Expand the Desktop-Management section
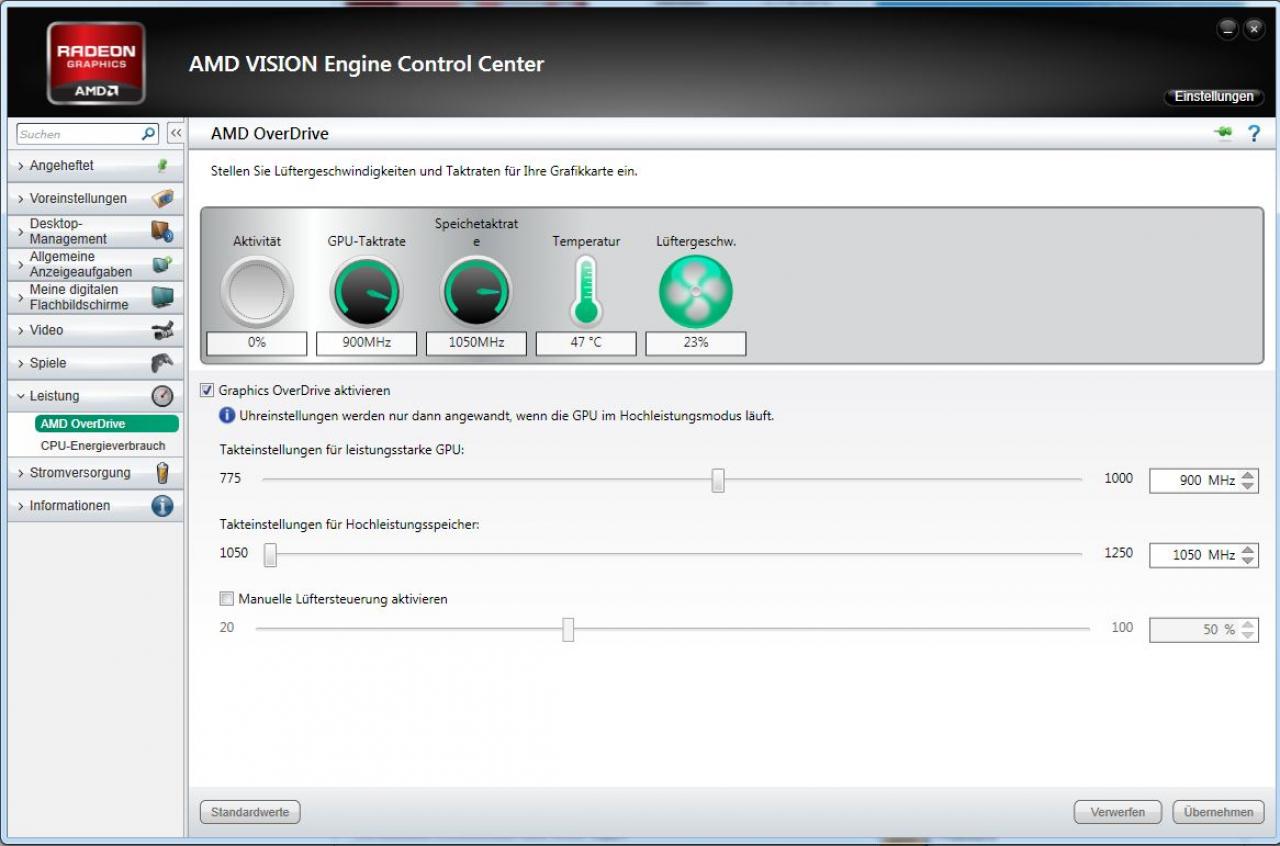Image resolution: width=1280 pixels, height=846 pixels. pos(95,231)
